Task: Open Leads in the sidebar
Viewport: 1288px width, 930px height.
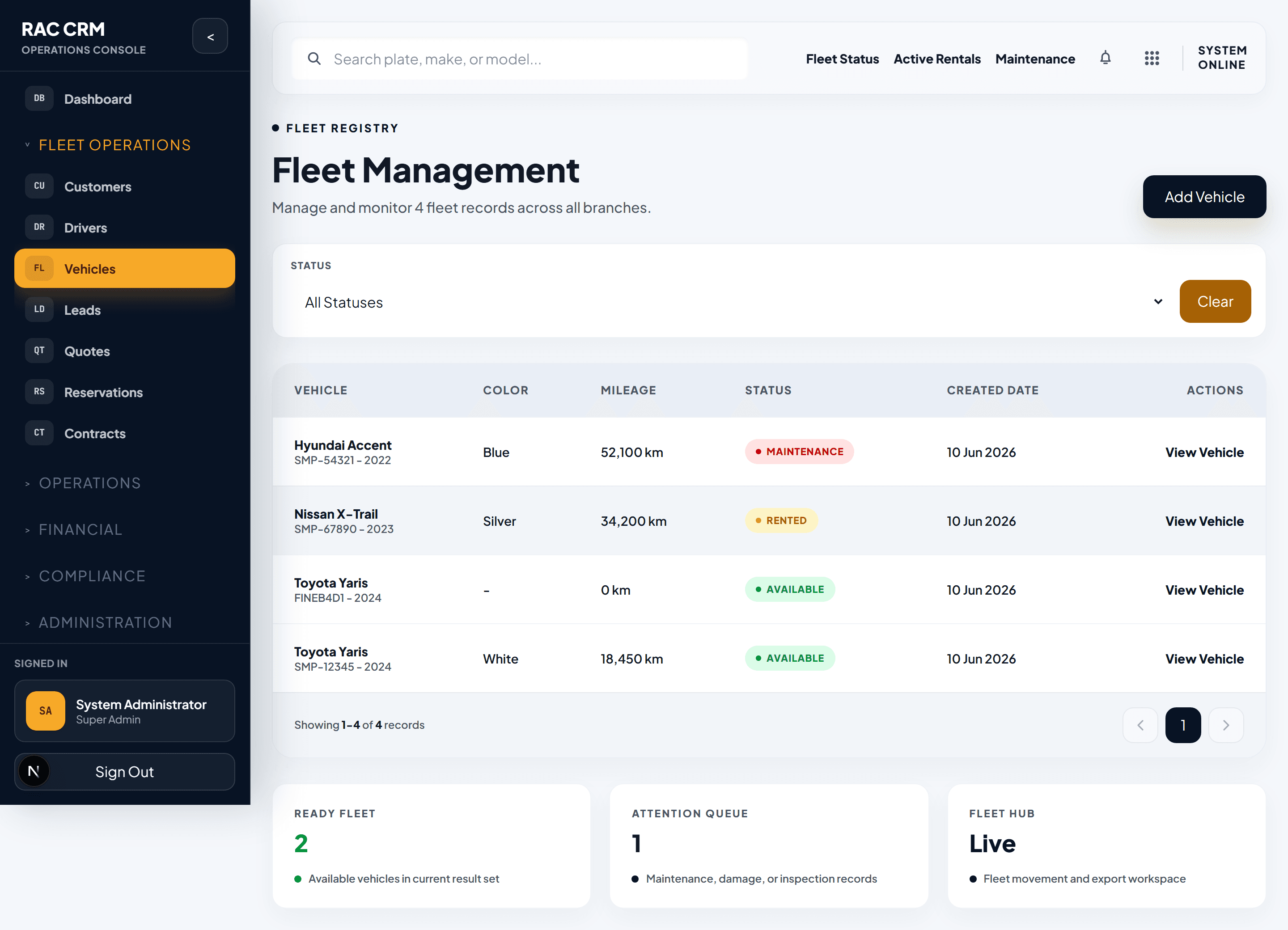Action: pyautogui.click(x=124, y=309)
